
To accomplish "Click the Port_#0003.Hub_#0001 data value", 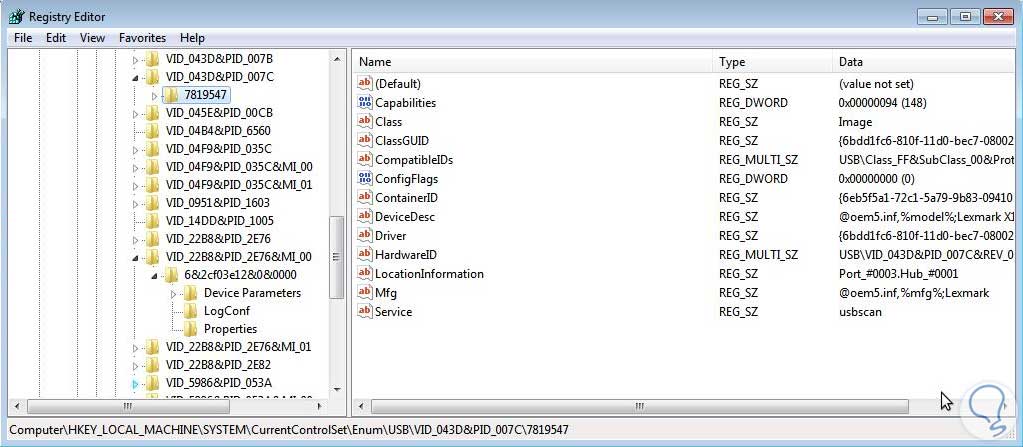I will pos(898,274).
